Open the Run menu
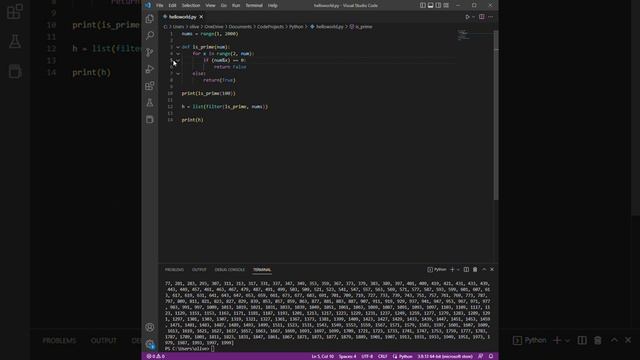 pos(236,5)
